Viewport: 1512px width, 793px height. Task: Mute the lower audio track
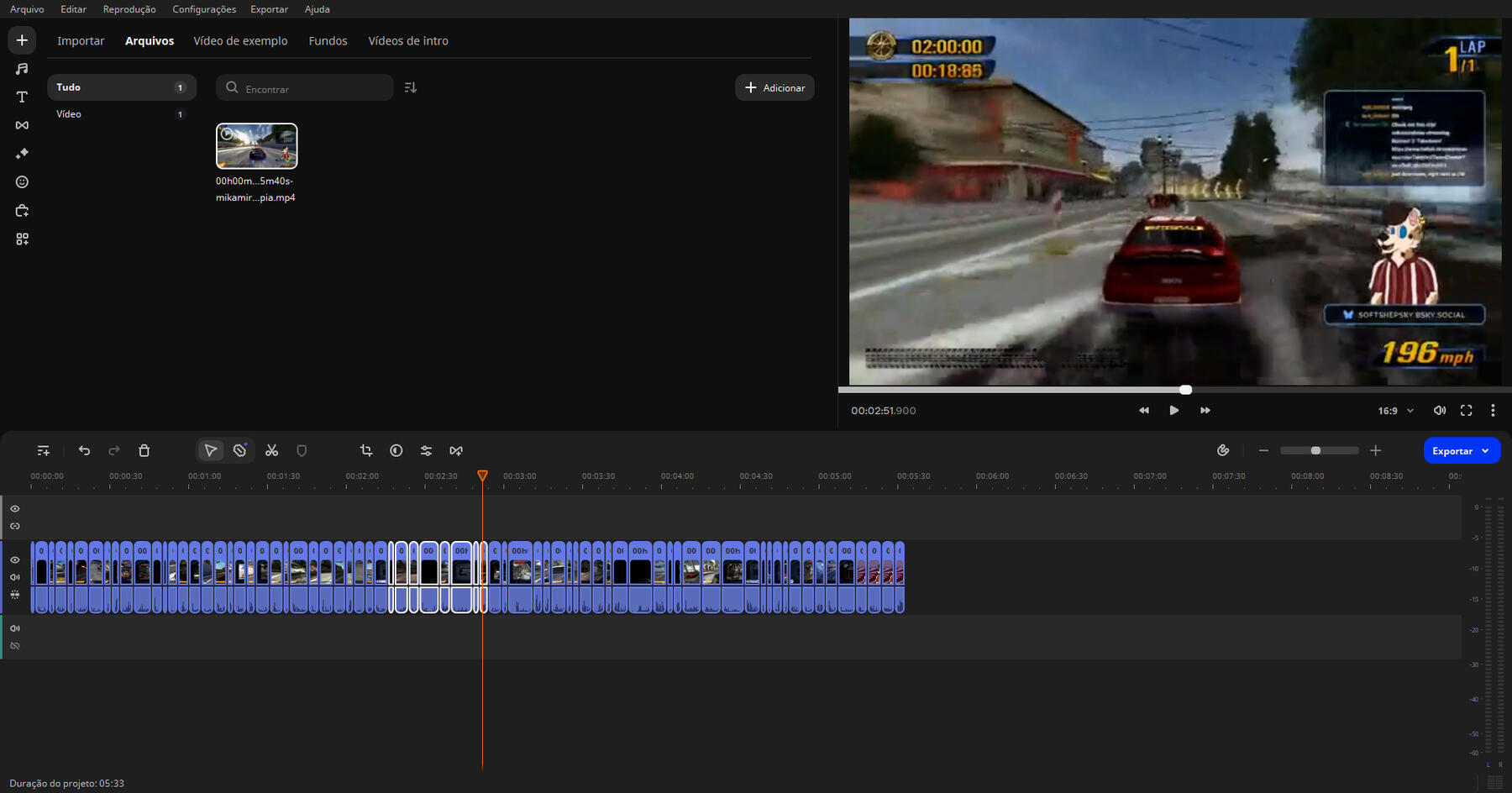[15, 628]
